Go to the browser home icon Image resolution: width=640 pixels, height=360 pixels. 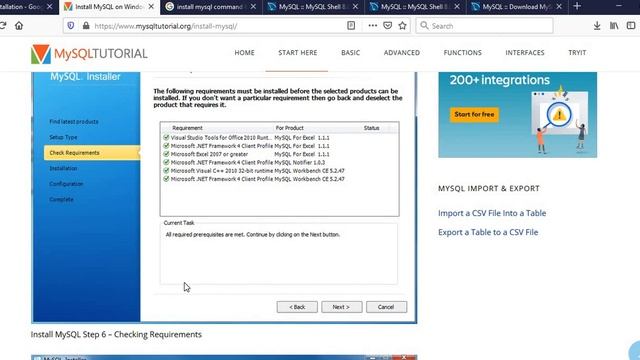tap(19, 26)
